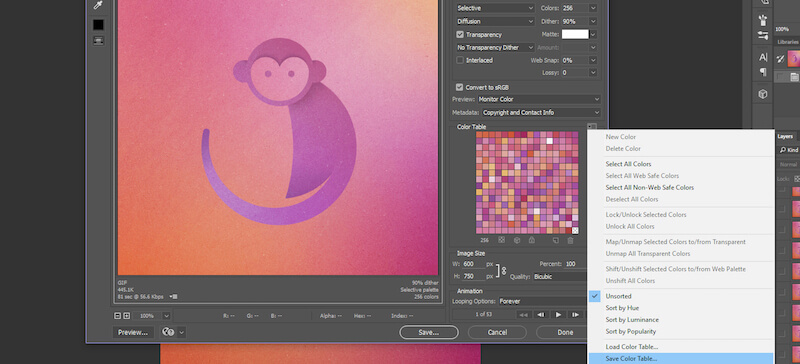Open the Brush settings sliders icon

click(x=763, y=35)
